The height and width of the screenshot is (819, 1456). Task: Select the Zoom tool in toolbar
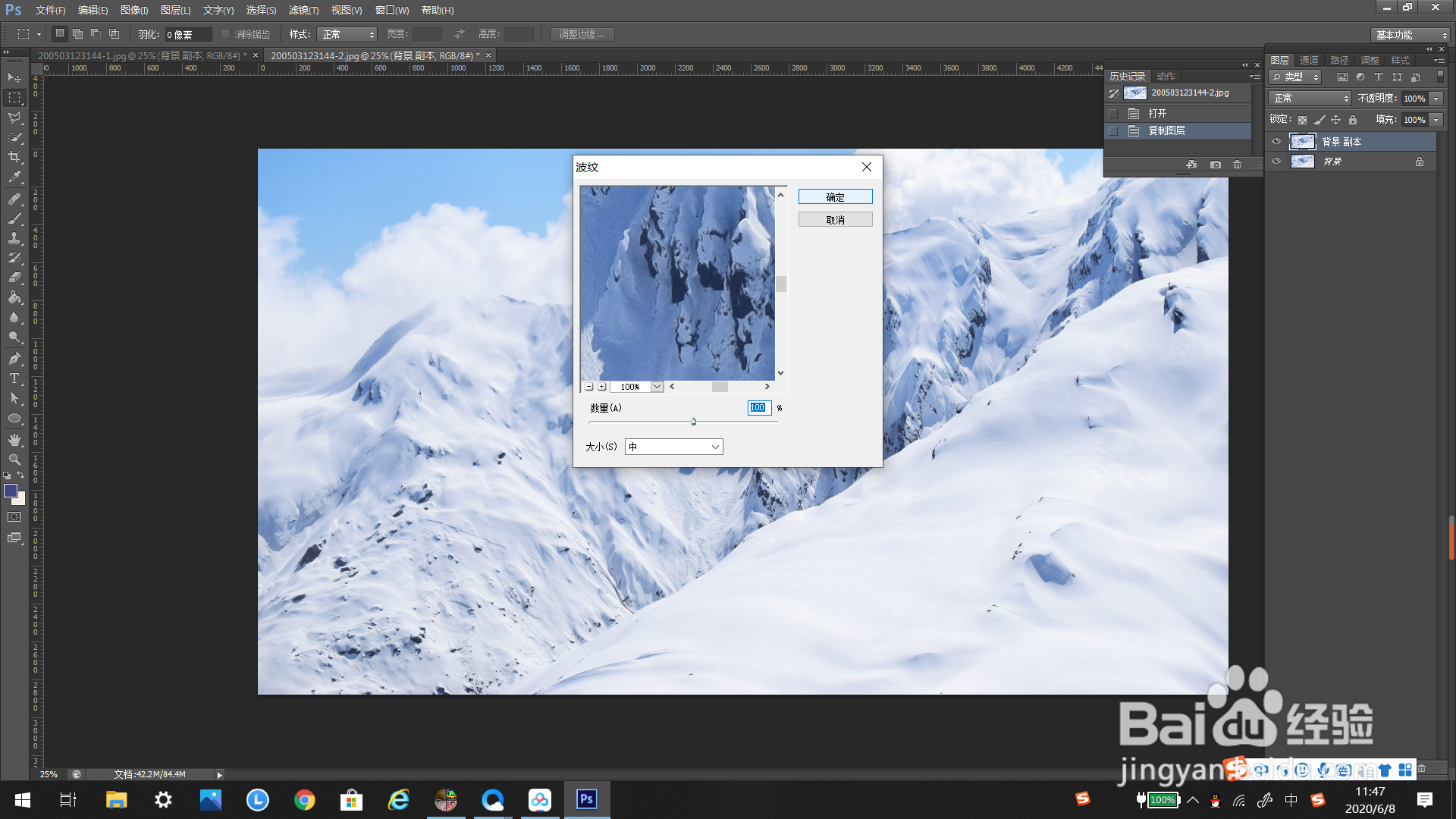(14, 460)
